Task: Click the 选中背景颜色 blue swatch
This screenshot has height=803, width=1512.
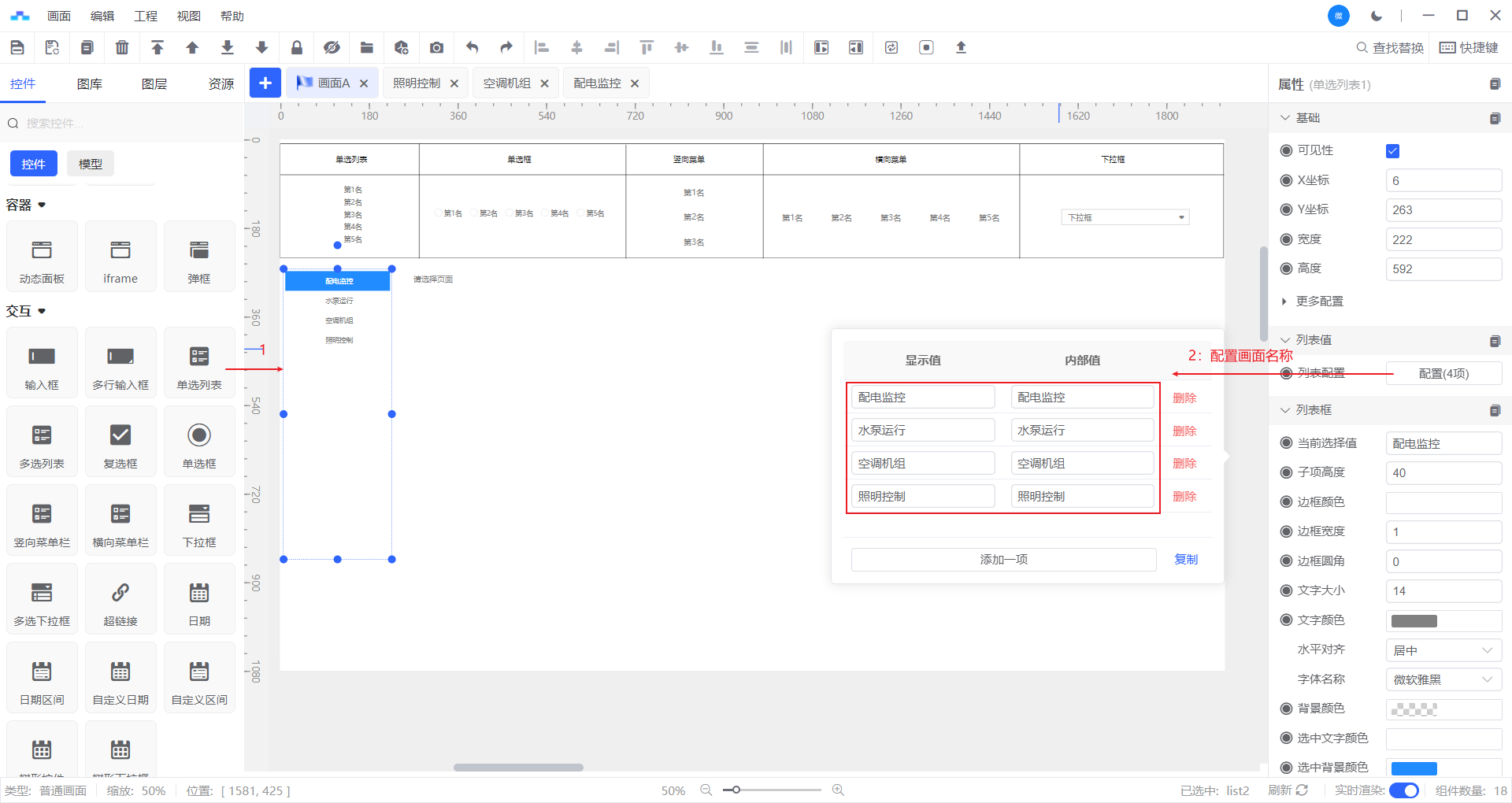Action: coord(1414,768)
